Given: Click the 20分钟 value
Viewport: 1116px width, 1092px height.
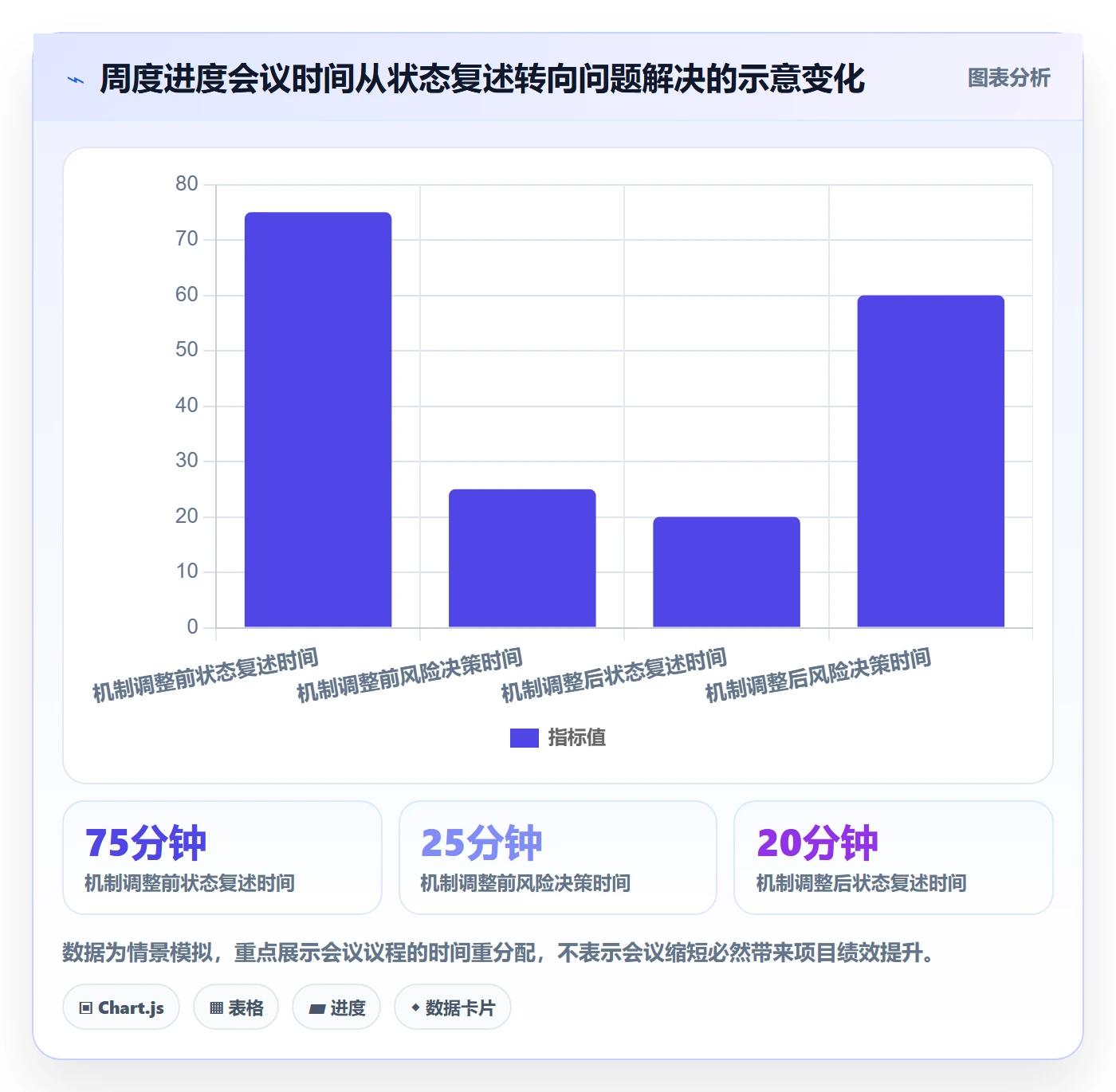Looking at the screenshot, I should (817, 843).
